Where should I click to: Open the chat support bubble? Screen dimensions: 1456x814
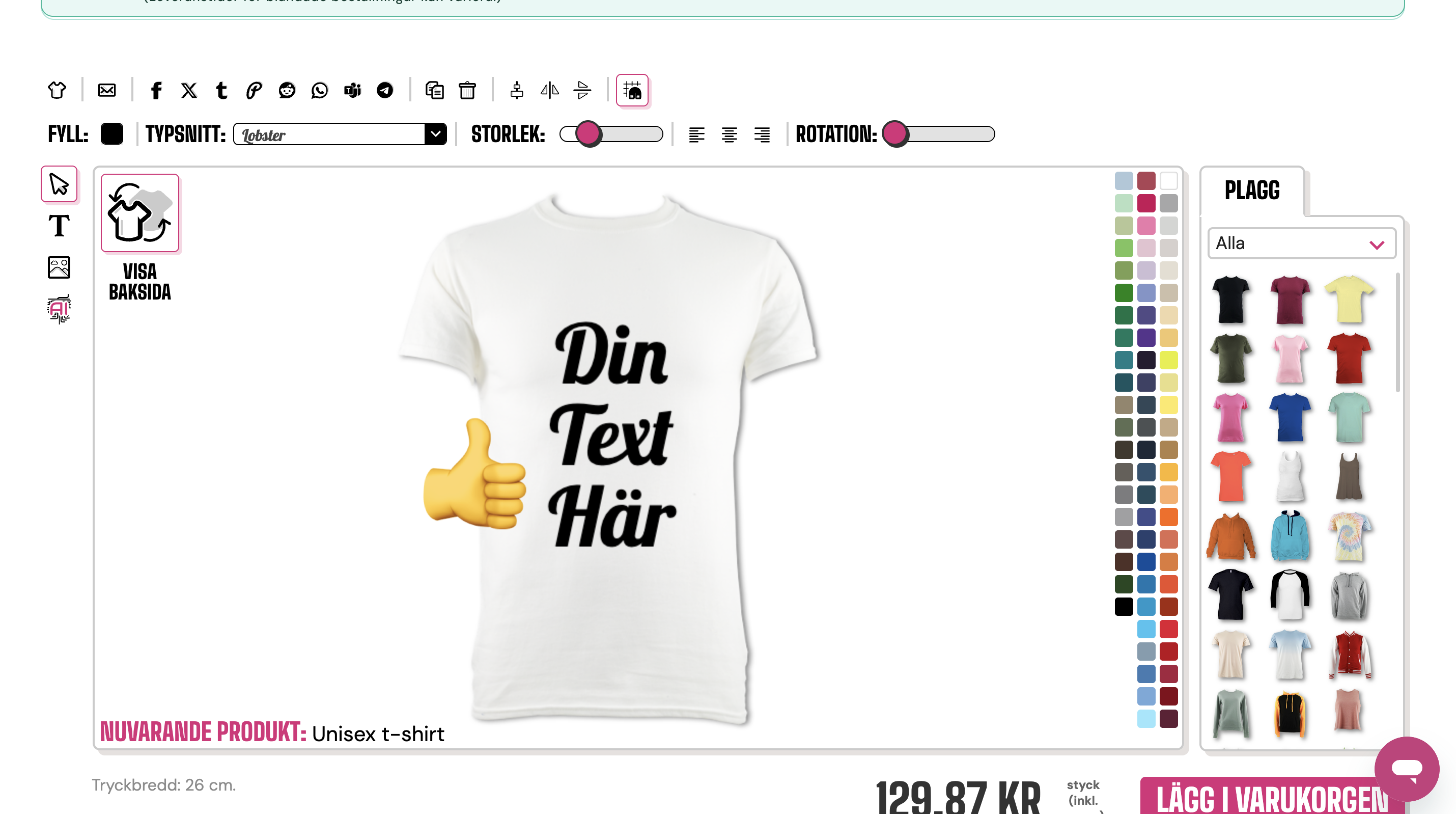[1406, 768]
